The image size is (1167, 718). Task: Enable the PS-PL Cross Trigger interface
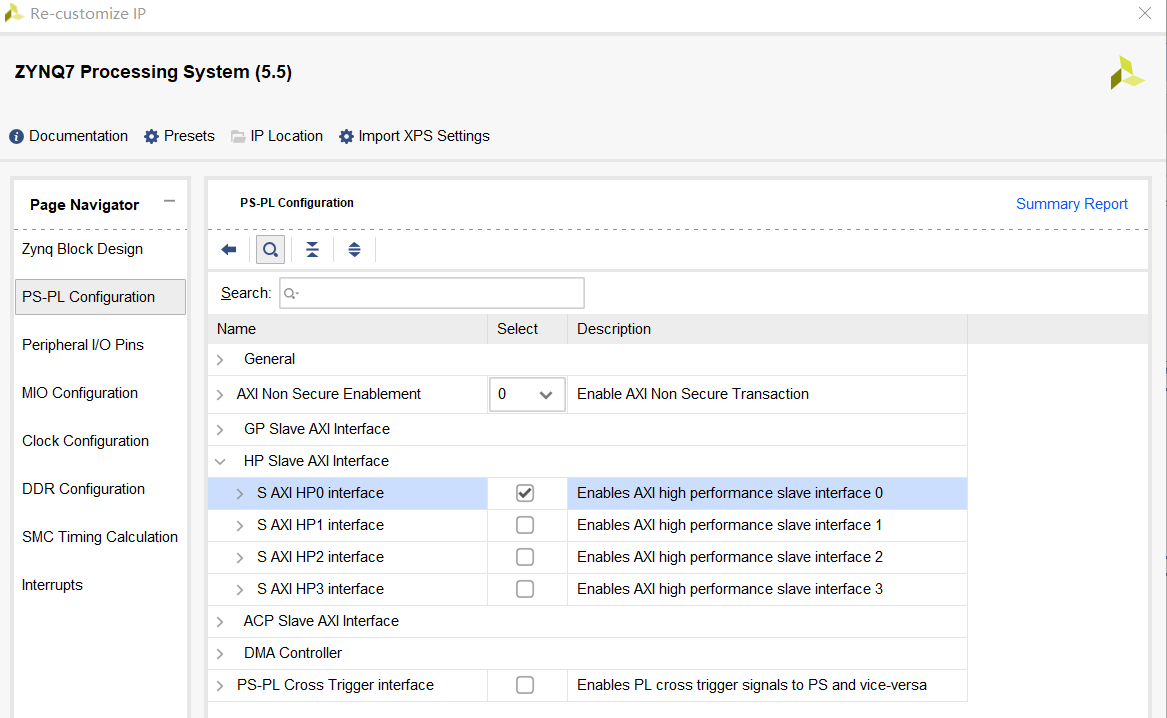[525, 685]
